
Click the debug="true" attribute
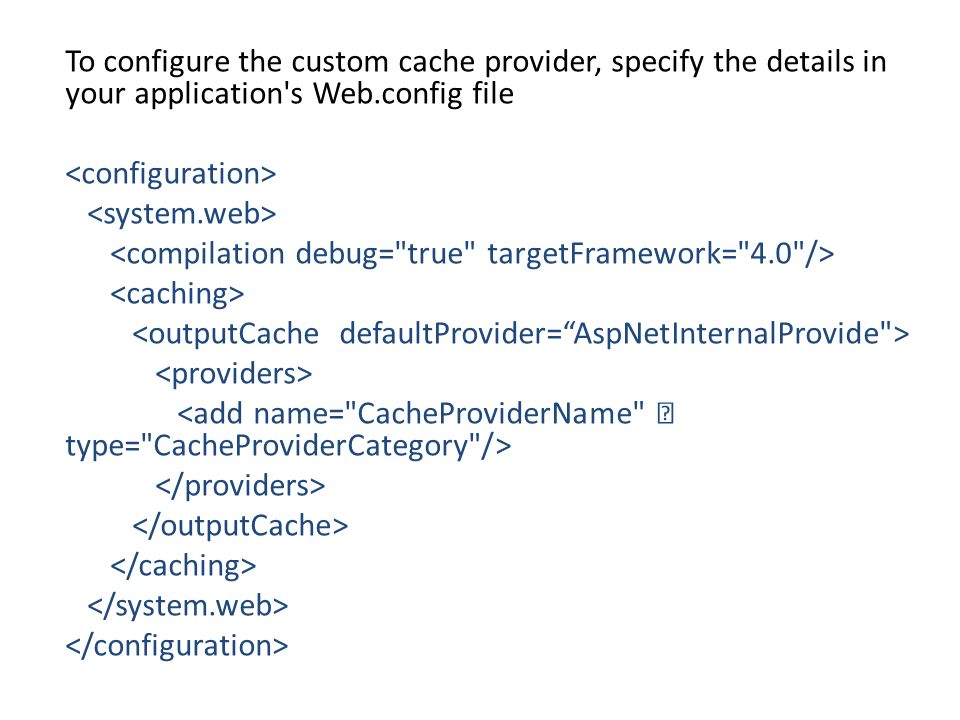[x=385, y=254]
